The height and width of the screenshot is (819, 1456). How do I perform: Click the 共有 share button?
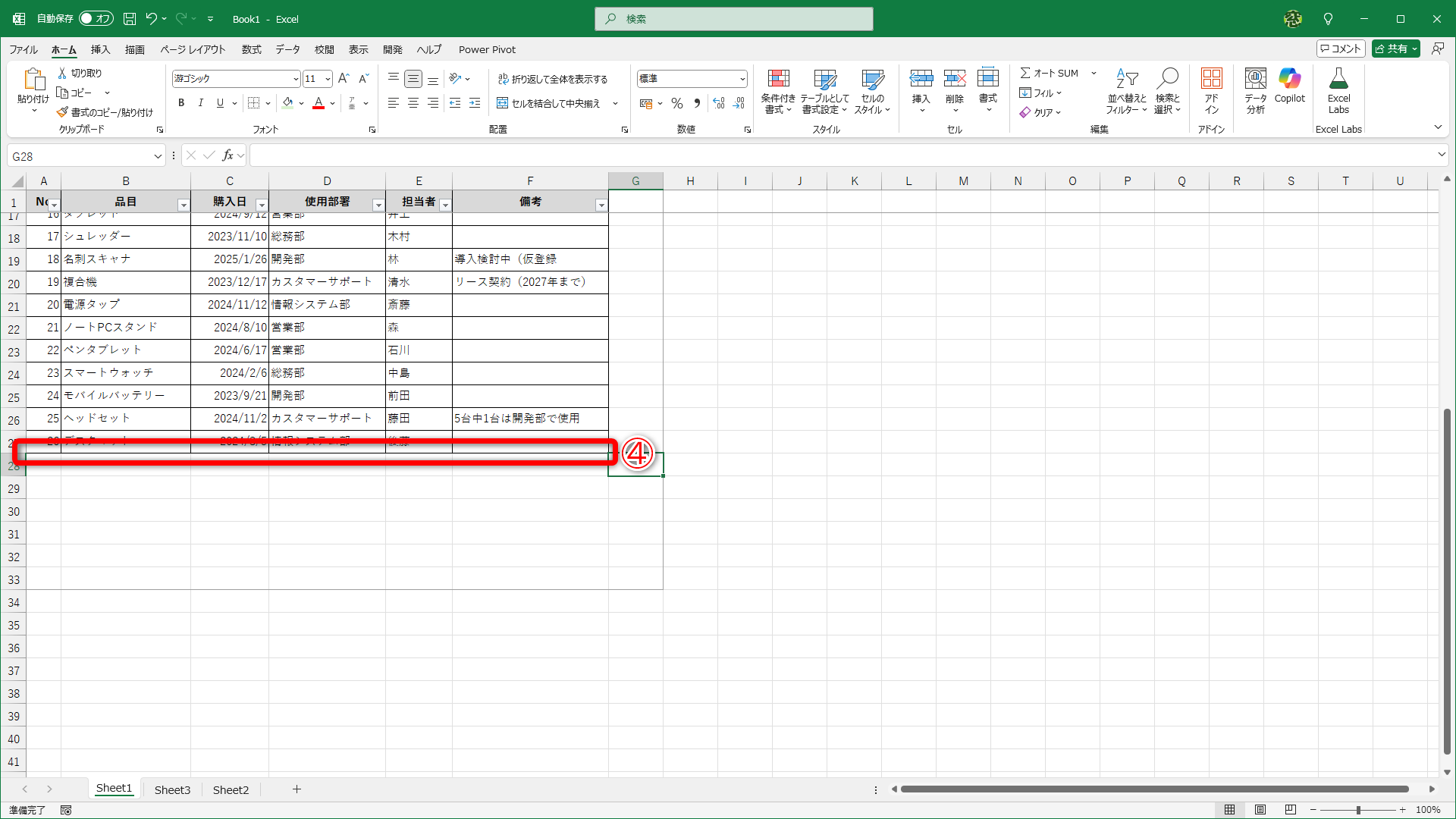(x=1392, y=49)
